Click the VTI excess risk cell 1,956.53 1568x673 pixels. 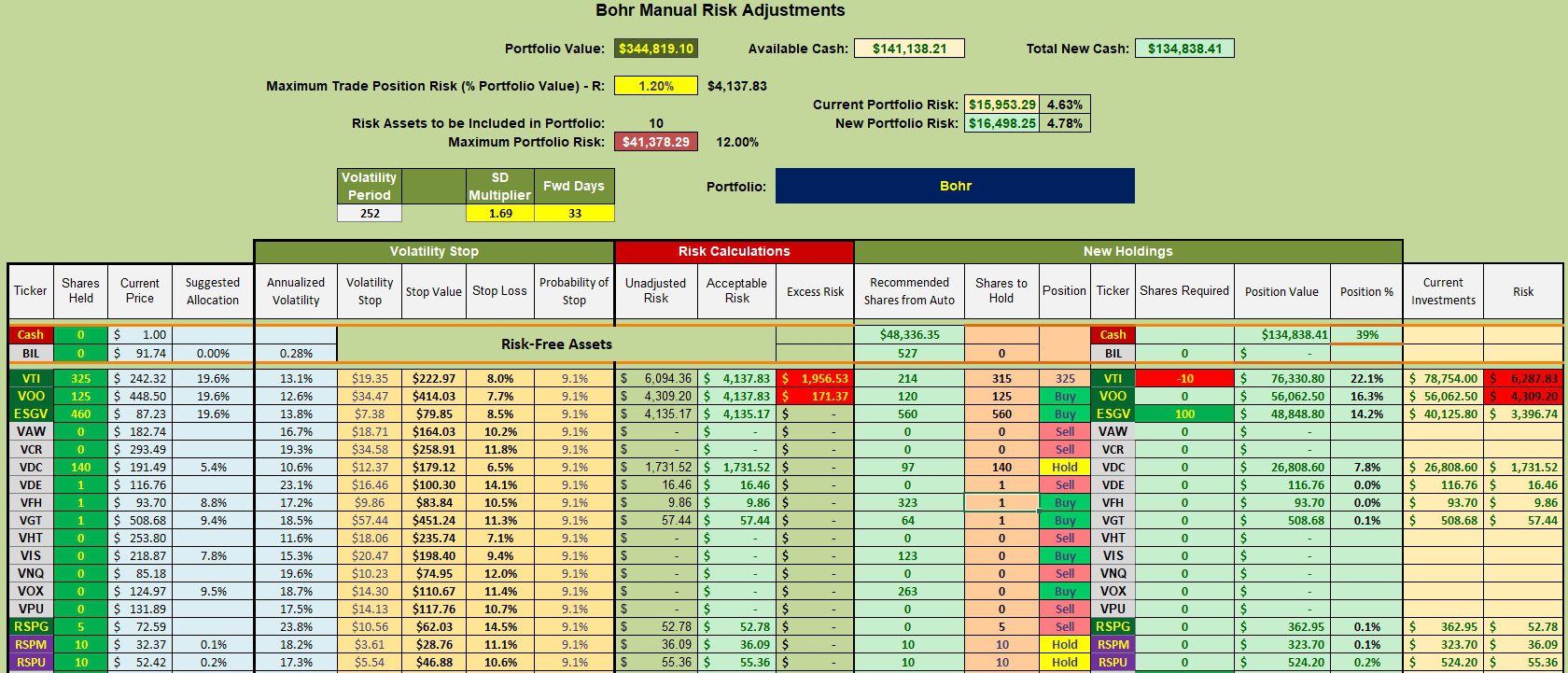(815, 379)
